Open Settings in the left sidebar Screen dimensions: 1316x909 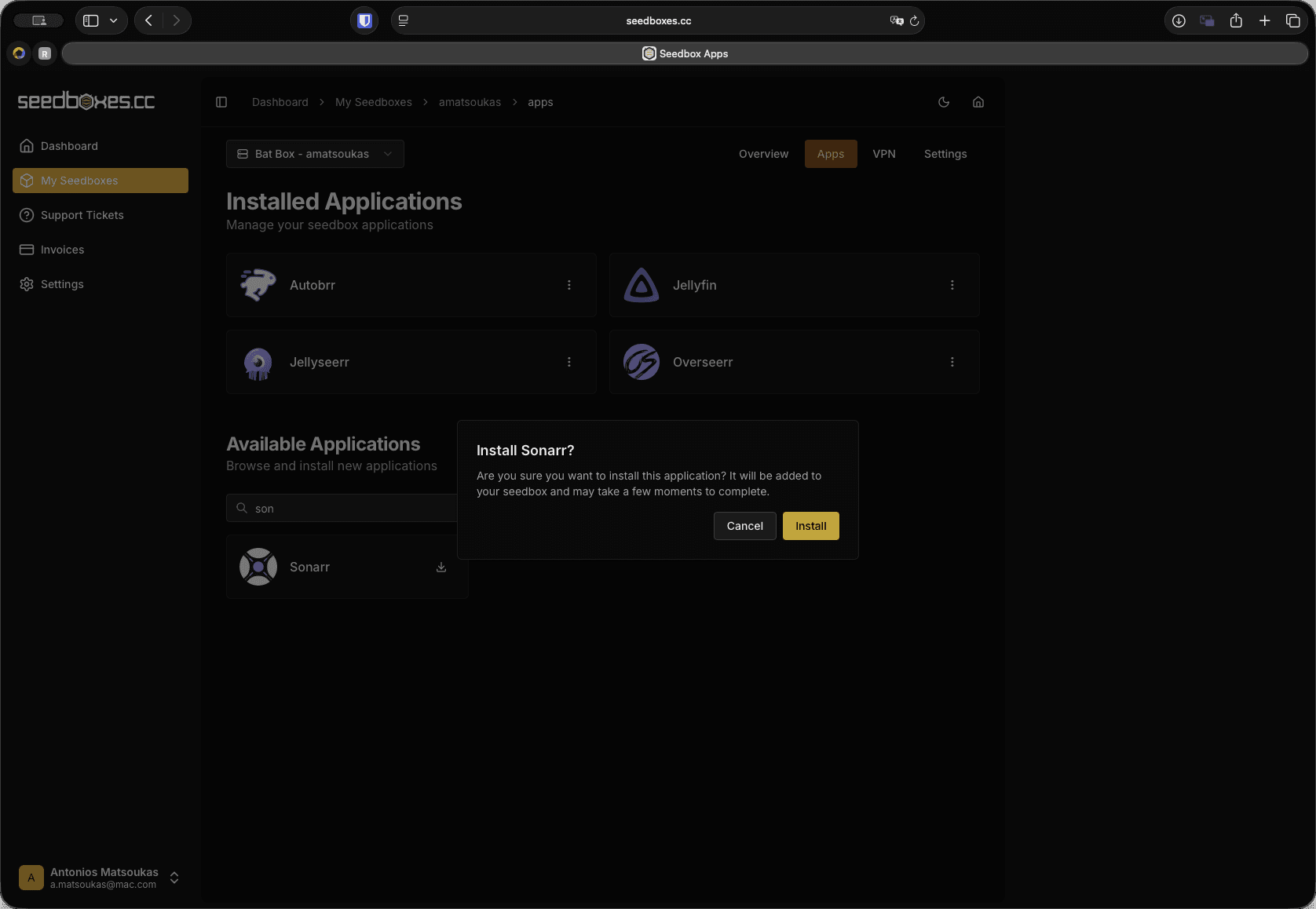coord(101,284)
